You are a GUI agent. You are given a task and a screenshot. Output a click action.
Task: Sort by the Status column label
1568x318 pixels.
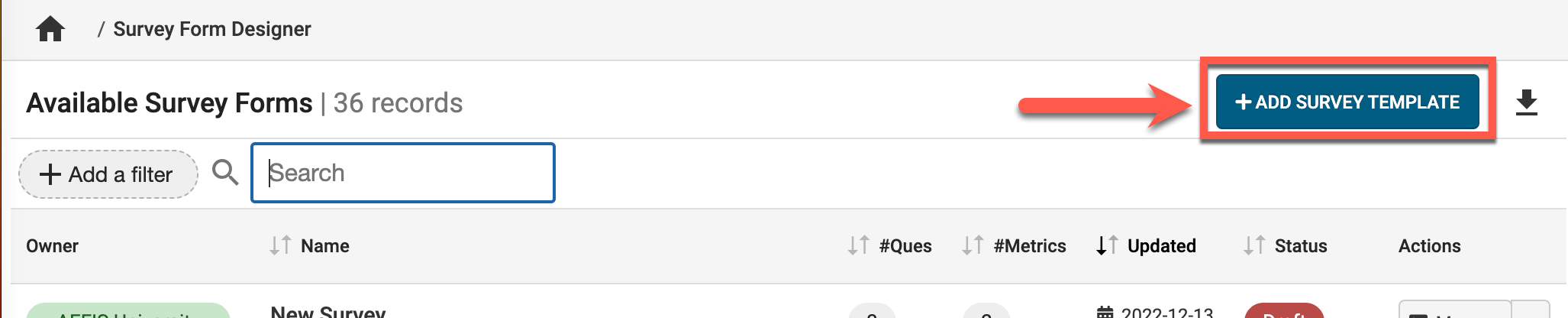pyautogui.click(x=1301, y=246)
